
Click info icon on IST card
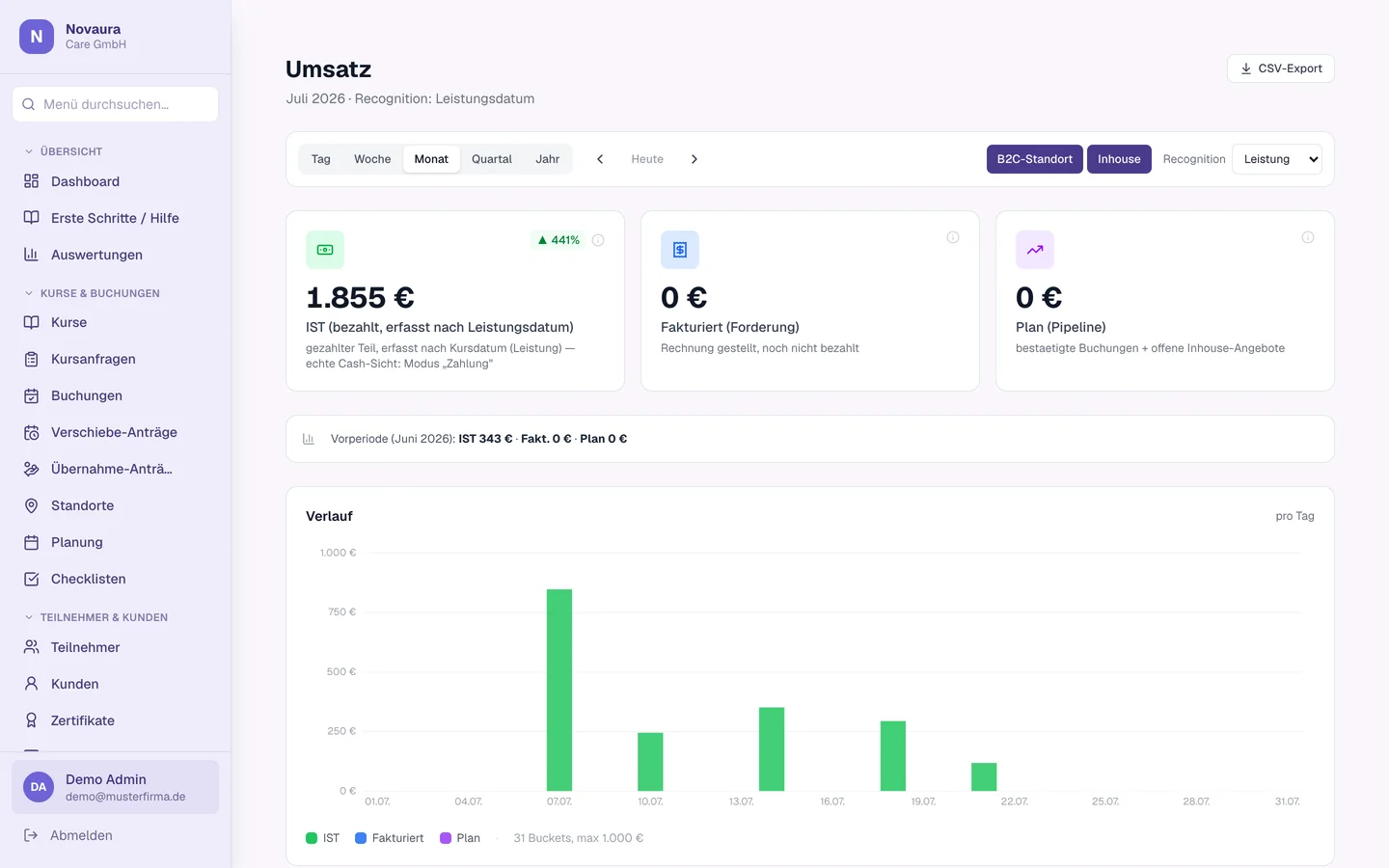point(598,240)
